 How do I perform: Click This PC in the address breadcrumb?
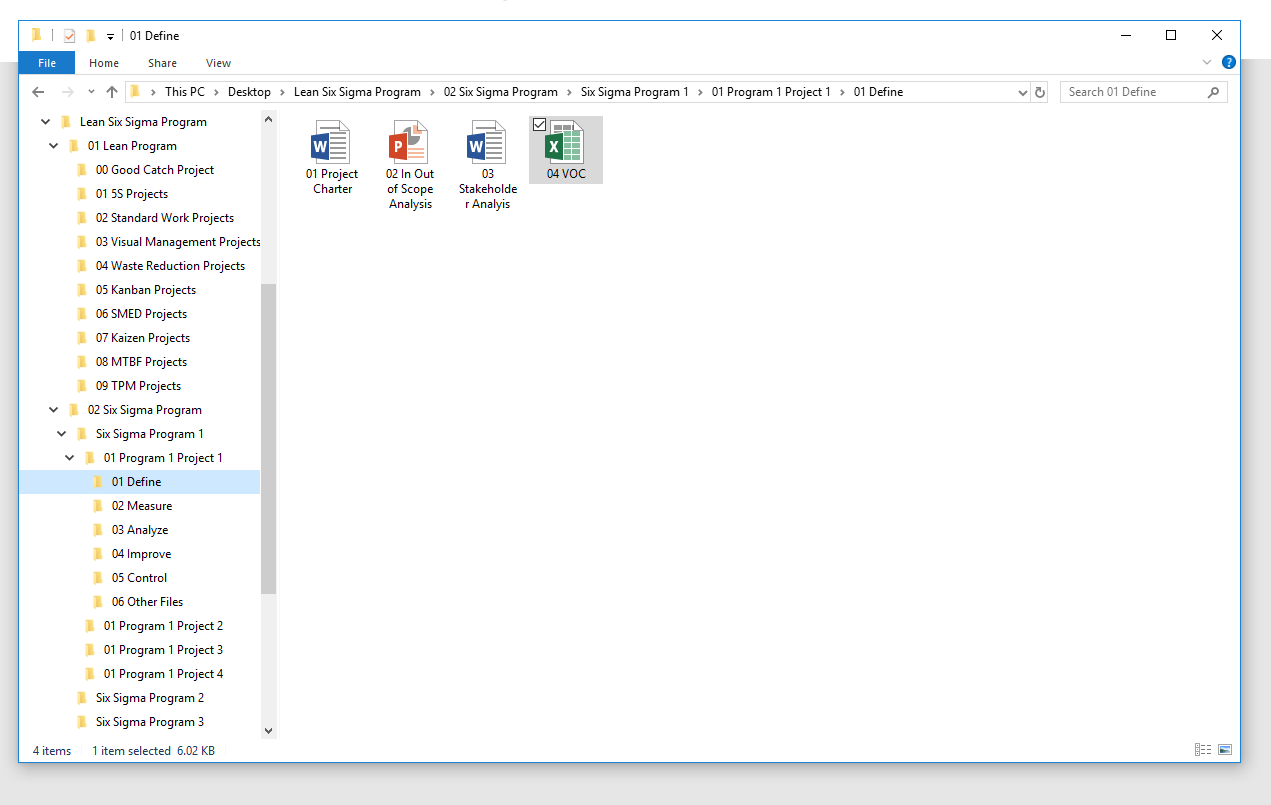click(x=185, y=92)
